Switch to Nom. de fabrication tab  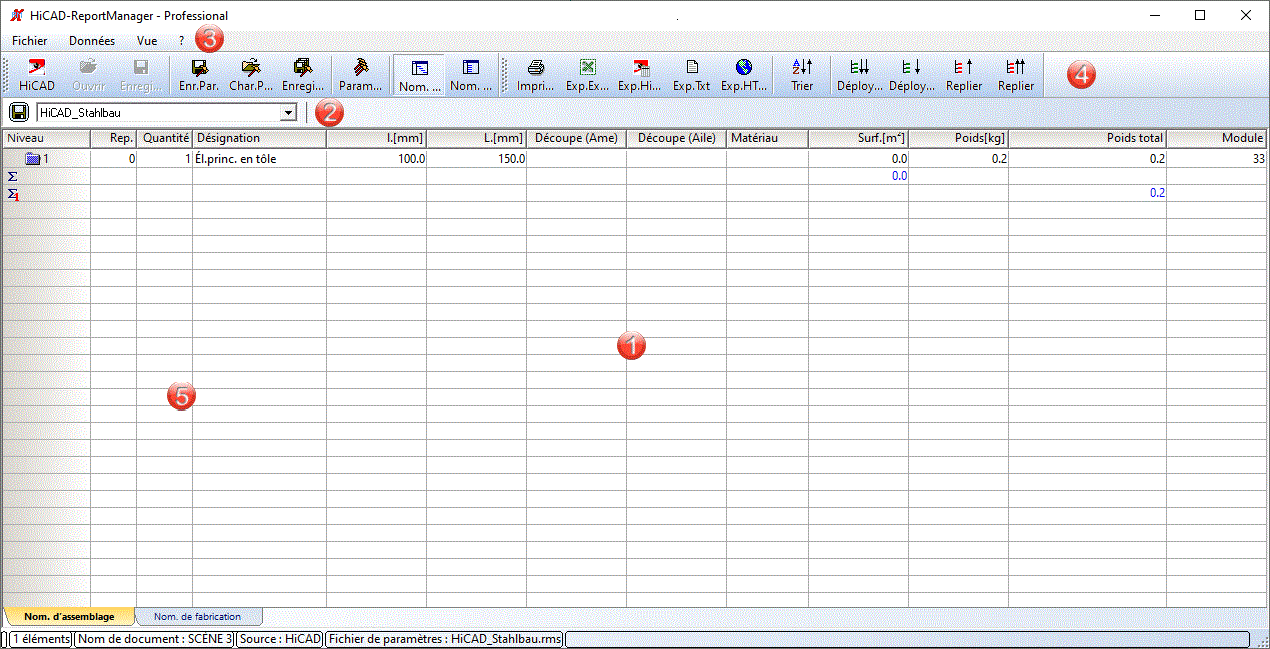(x=197, y=617)
